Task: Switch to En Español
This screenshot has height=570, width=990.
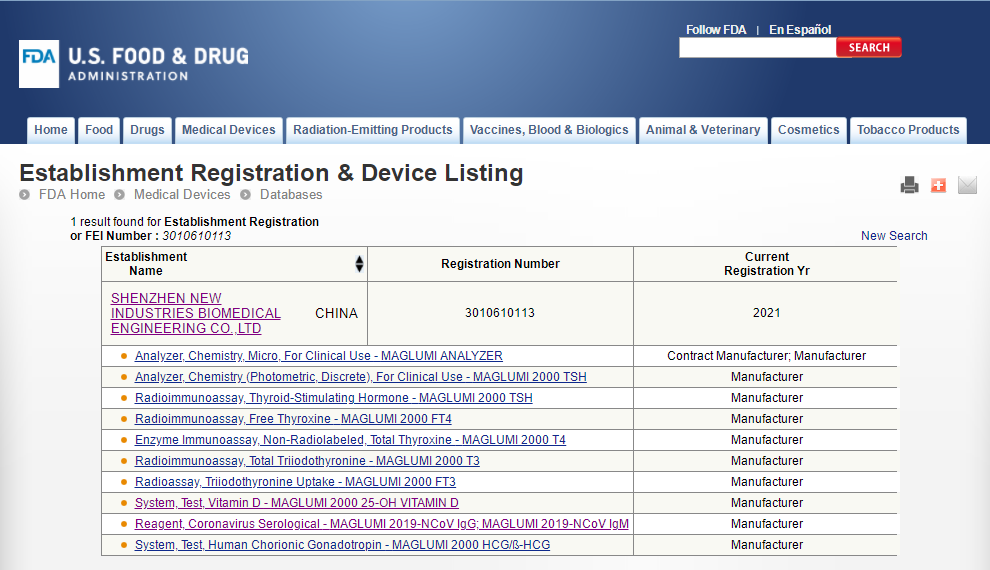Action: click(x=800, y=30)
